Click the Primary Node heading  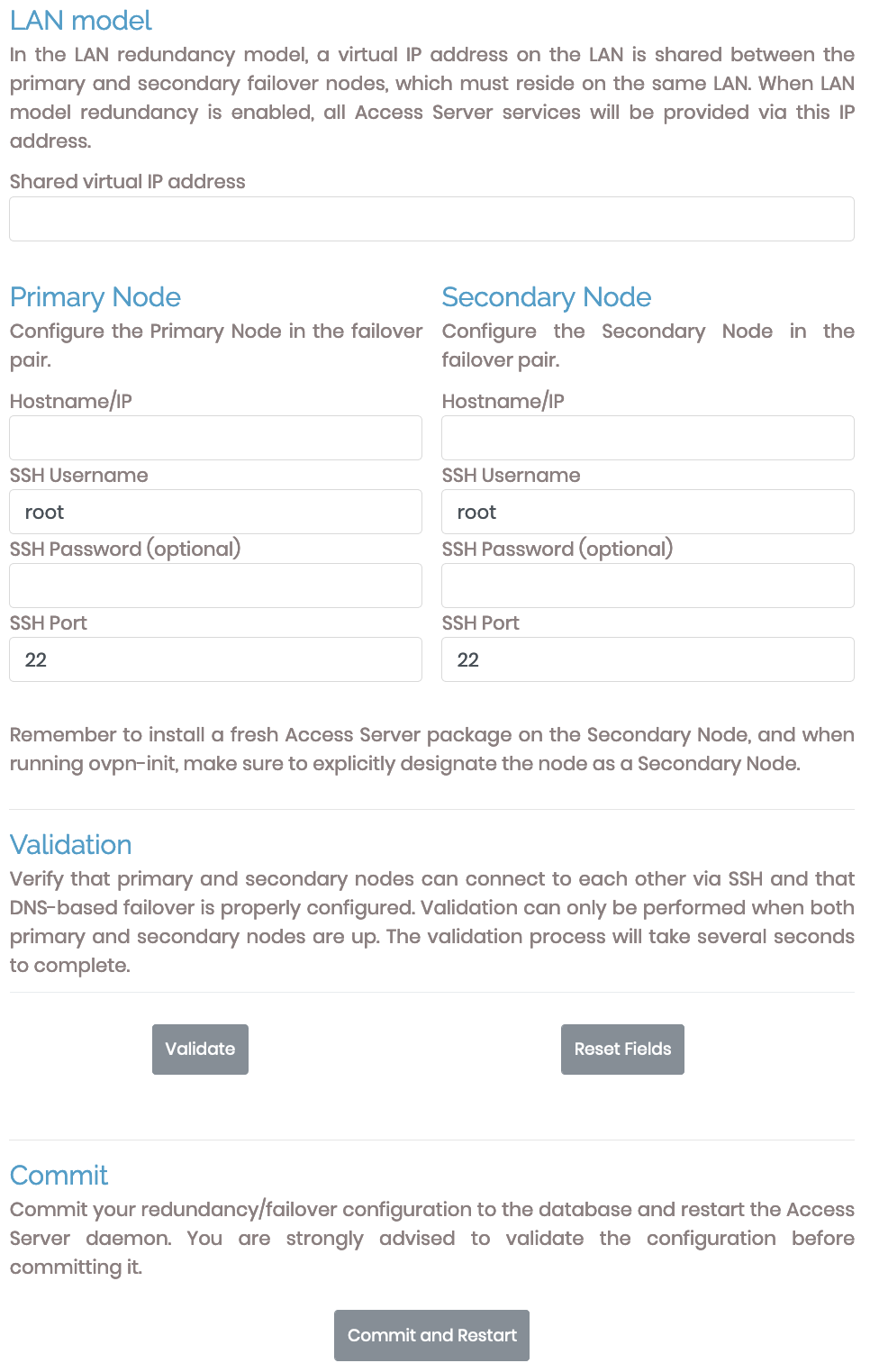(x=95, y=297)
